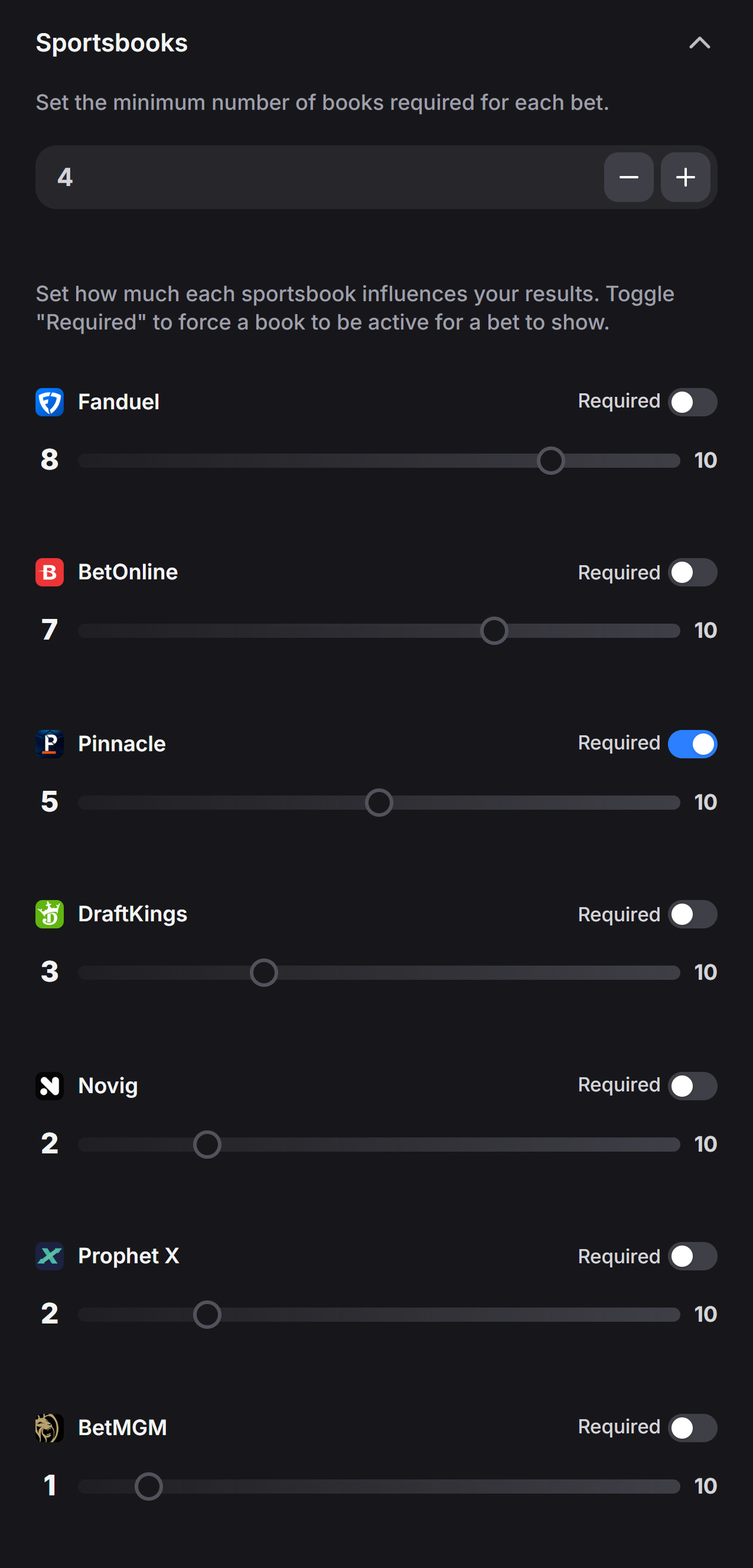753x1568 pixels.
Task: Toggle Required switch for BetMGM
Action: (692, 1427)
